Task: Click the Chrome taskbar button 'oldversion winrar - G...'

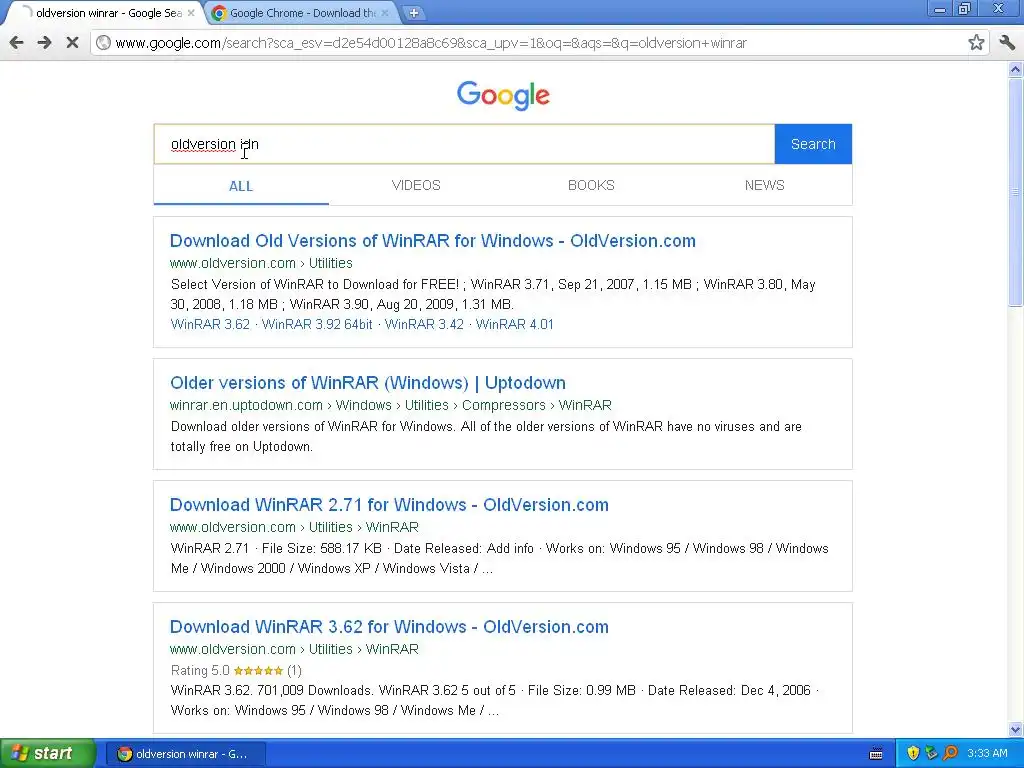Action: (x=185, y=754)
